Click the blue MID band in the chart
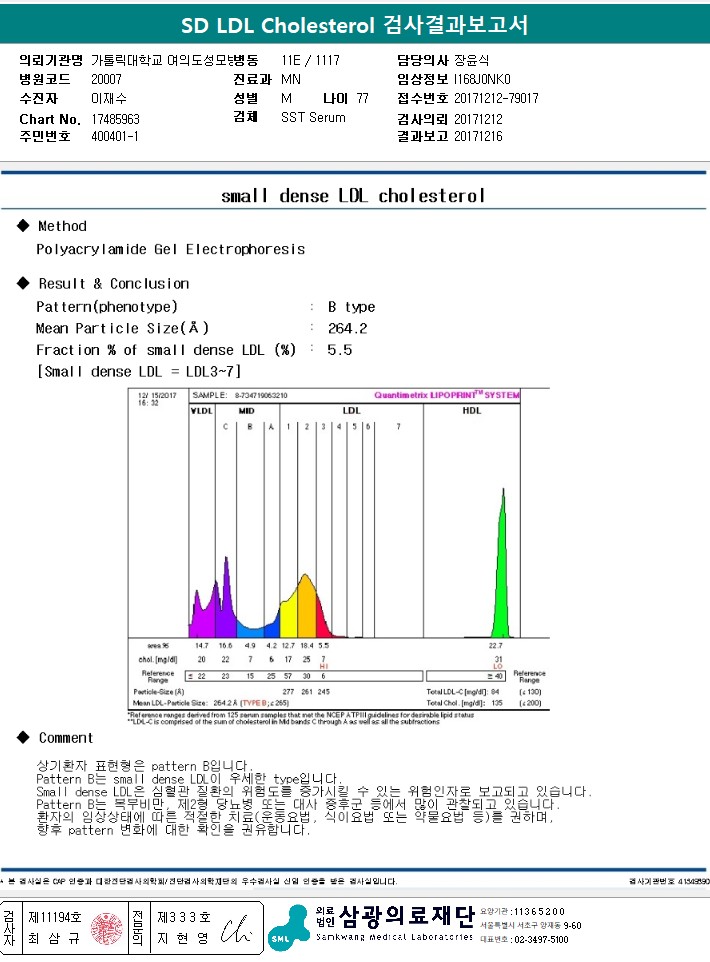Screen dimensions: 710x962 pos(250,631)
